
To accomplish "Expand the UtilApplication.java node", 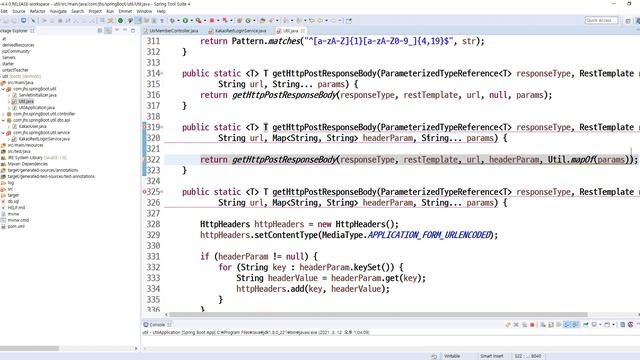I will coord(9,108).
